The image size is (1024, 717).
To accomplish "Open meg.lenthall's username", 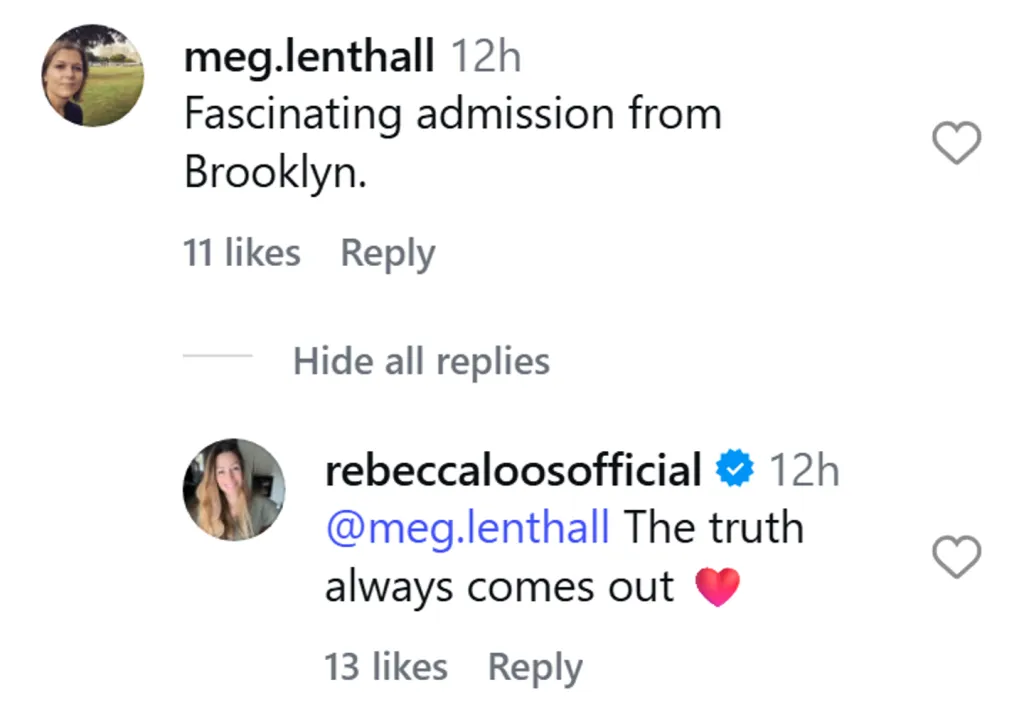I will (308, 56).
